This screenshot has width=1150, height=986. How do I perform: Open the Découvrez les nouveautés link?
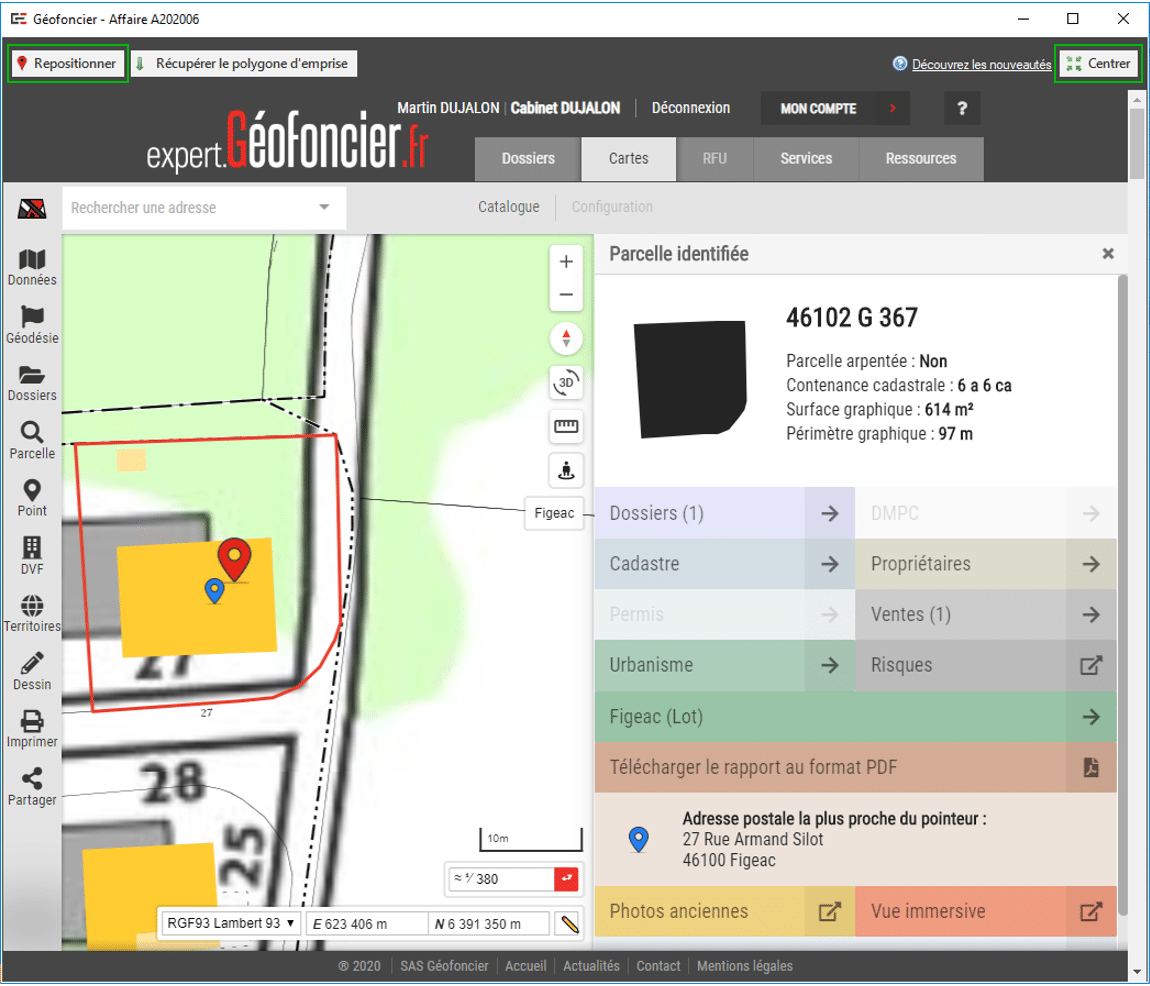point(980,64)
